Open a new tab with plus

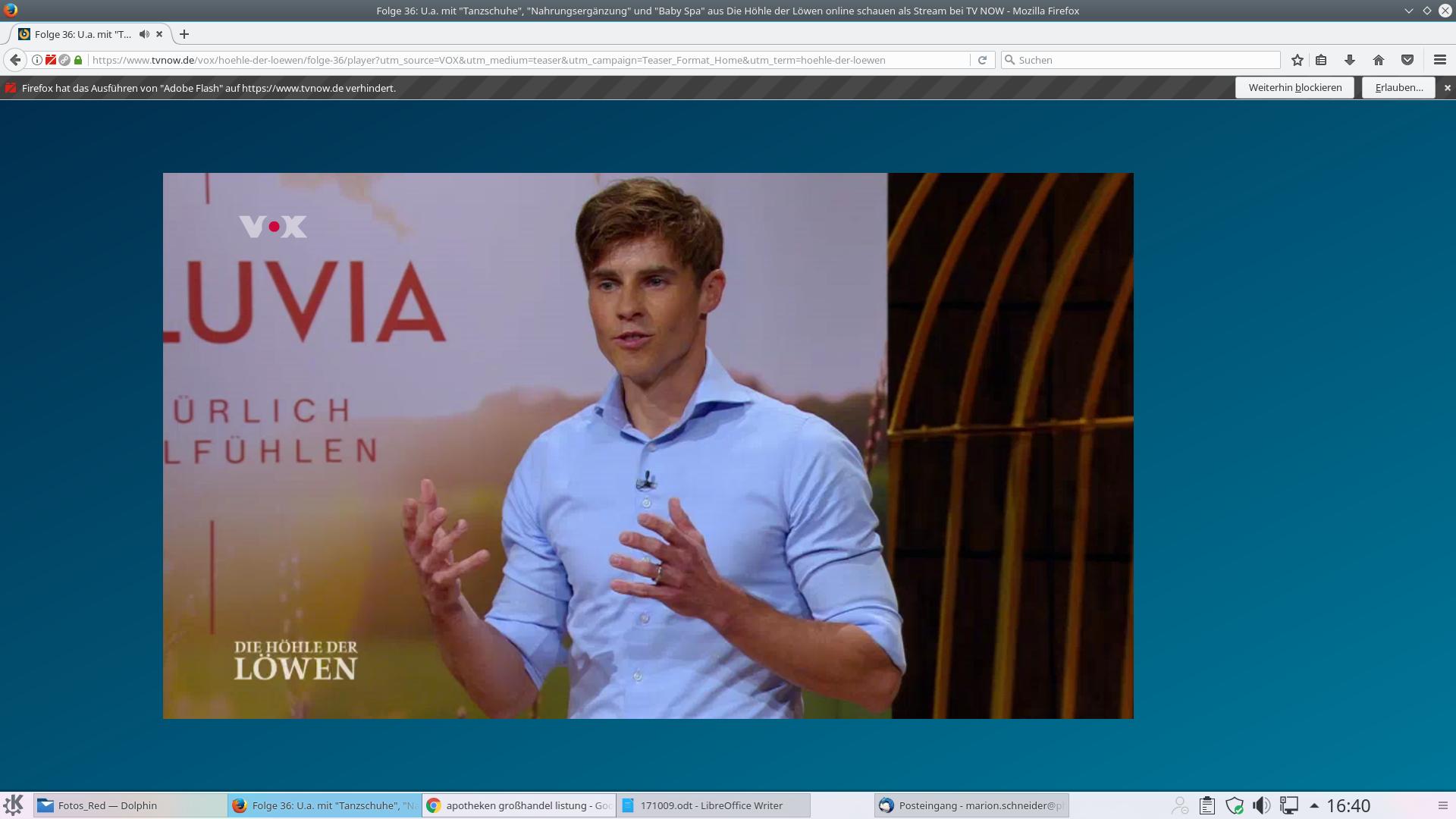coord(184,34)
